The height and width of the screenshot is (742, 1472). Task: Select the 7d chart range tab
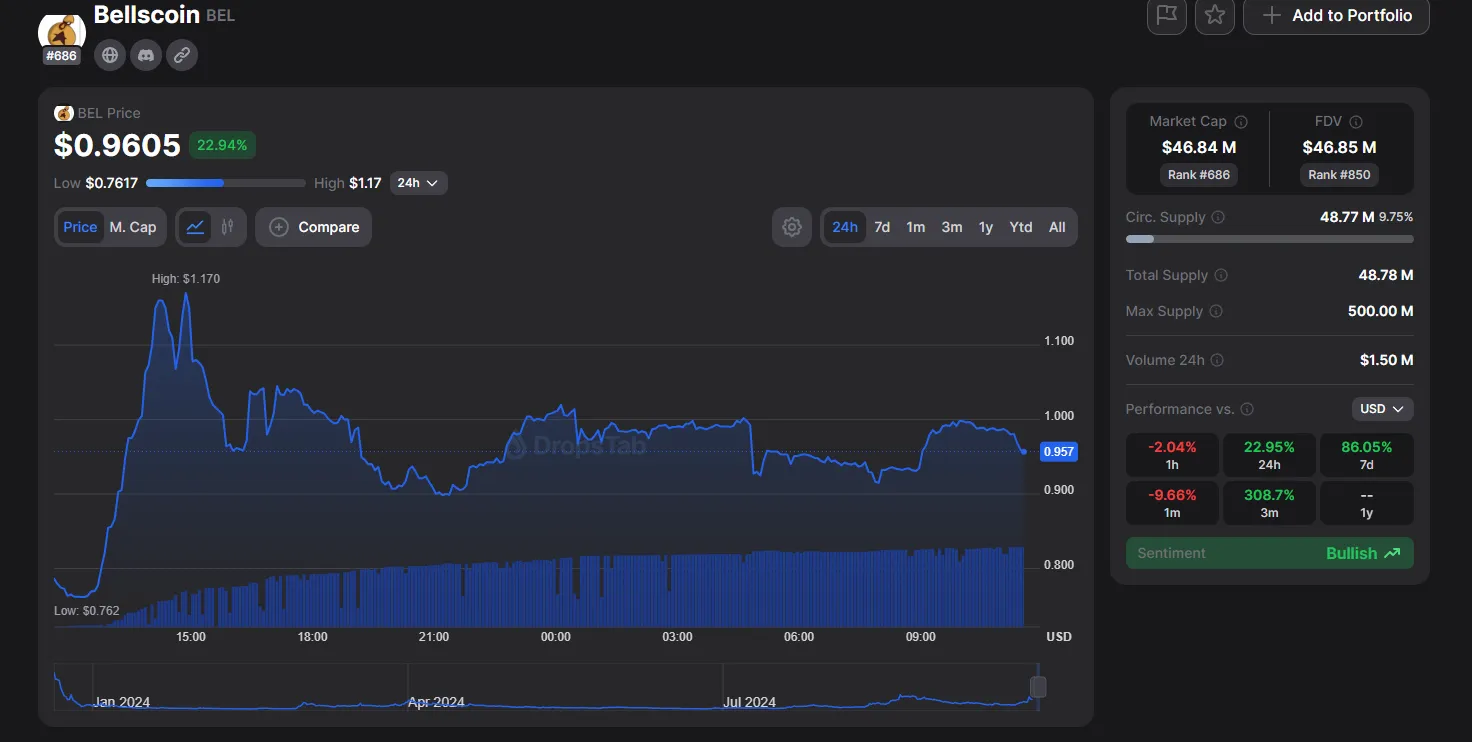[x=882, y=227]
